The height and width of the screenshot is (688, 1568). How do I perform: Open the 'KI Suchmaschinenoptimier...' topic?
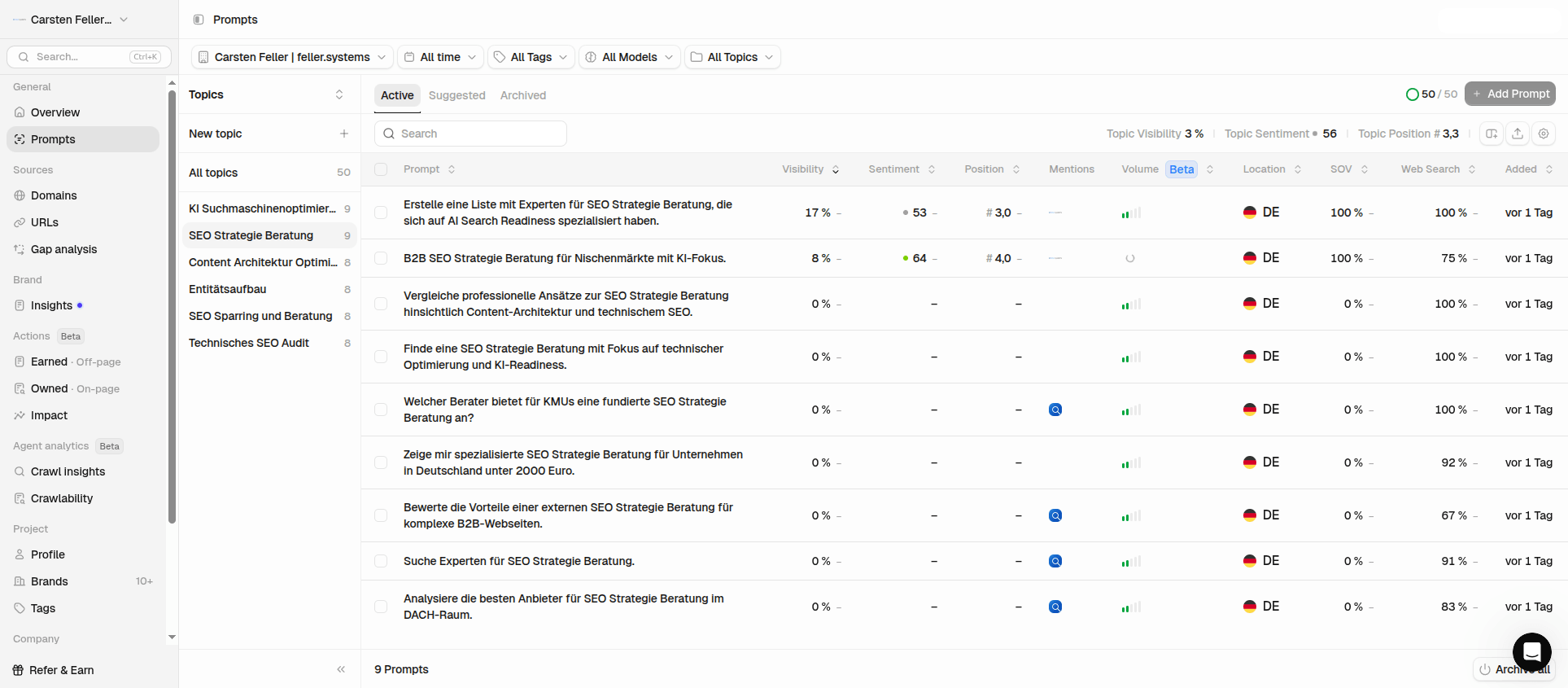[x=269, y=208]
